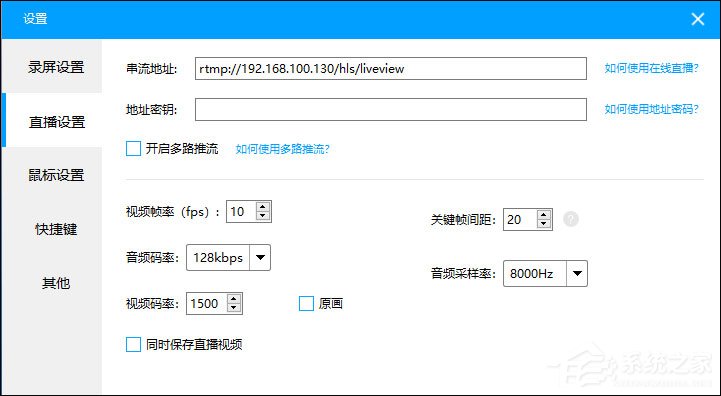Screen dimensions: 721x396
Task: Click the help icon beside 关键帧间距
Action: pyautogui.click(x=571, y=219)
